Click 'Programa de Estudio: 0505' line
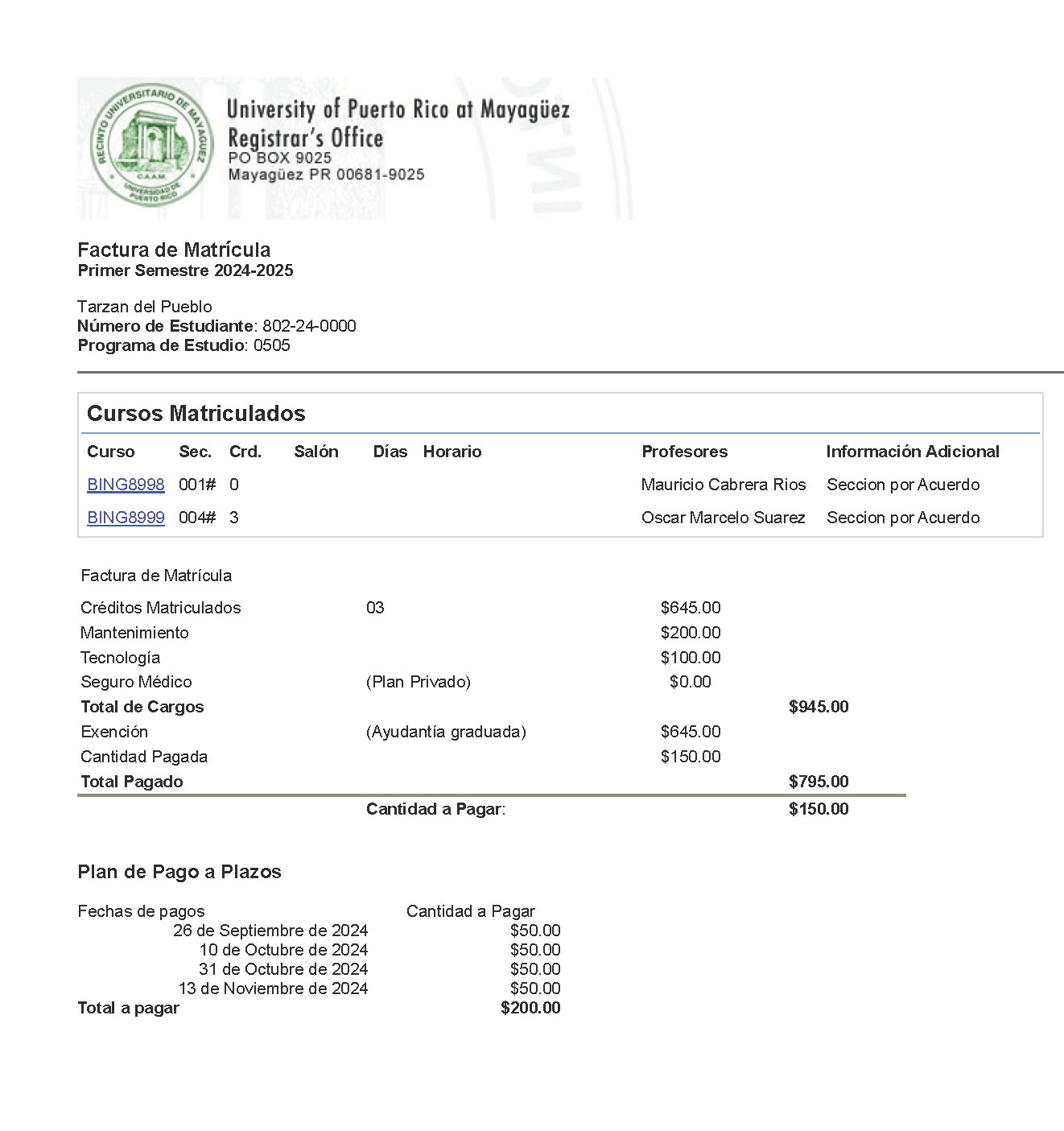Viewport: 1064px width, 1131px height. click(184, 345)
